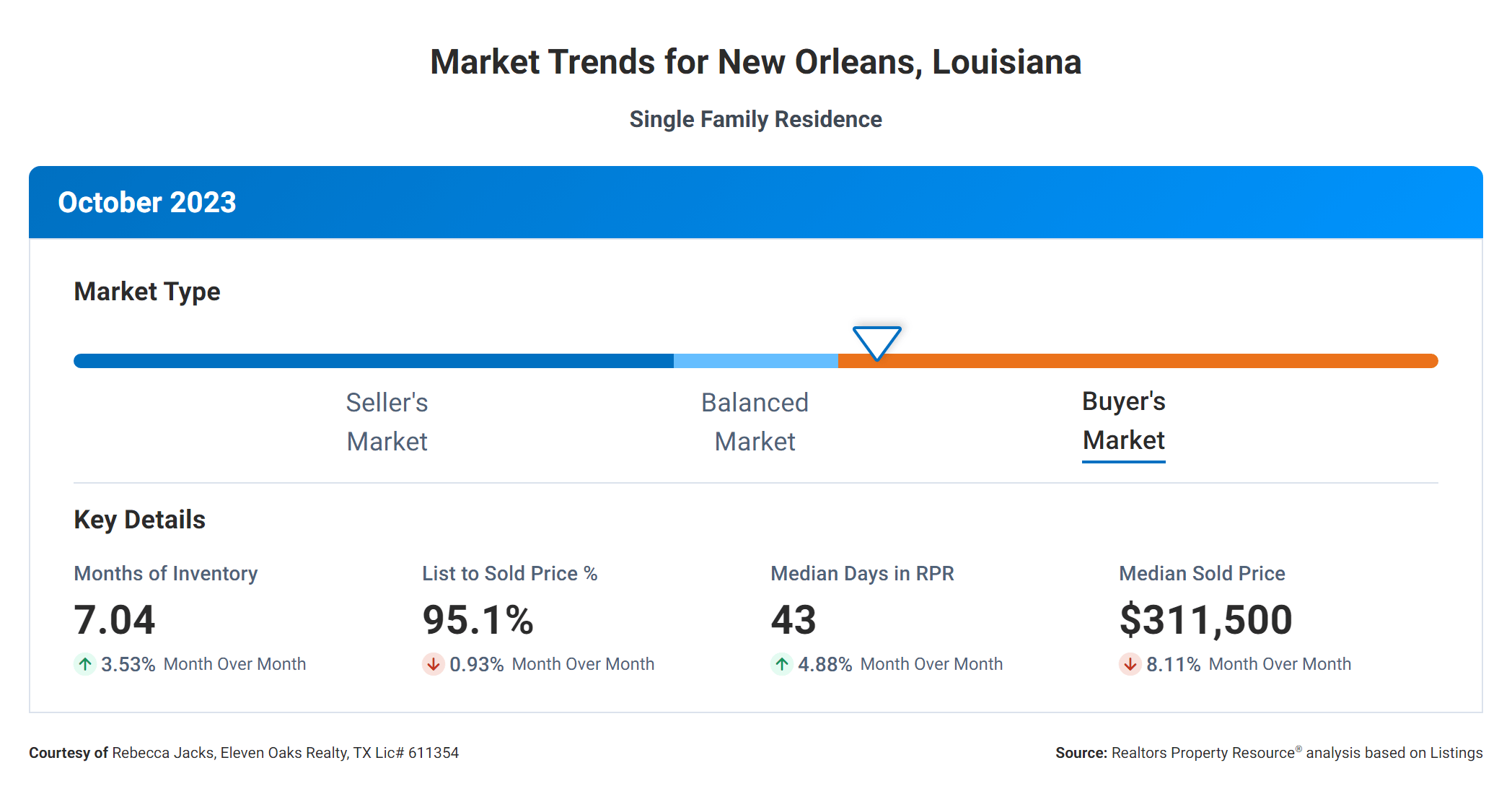
Task: Click the red down arrow beside 8.11%
Action: [1130, 664]
